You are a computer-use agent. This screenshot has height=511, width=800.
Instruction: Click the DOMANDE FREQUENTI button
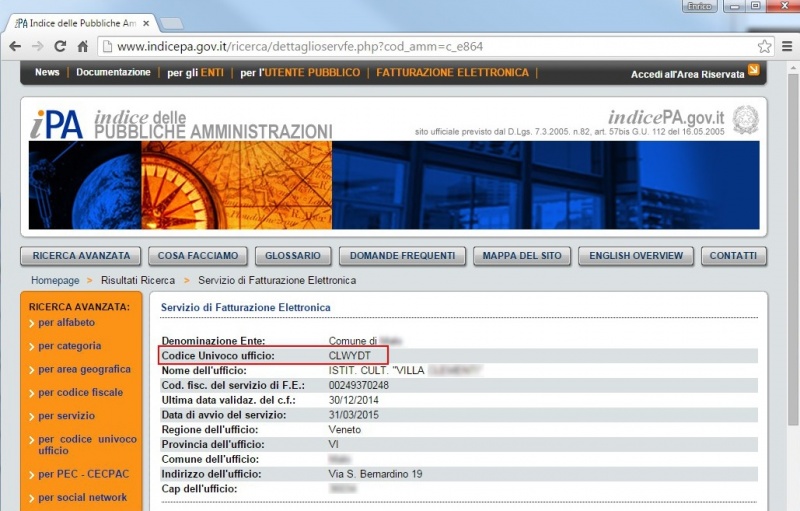coord(403,256)
